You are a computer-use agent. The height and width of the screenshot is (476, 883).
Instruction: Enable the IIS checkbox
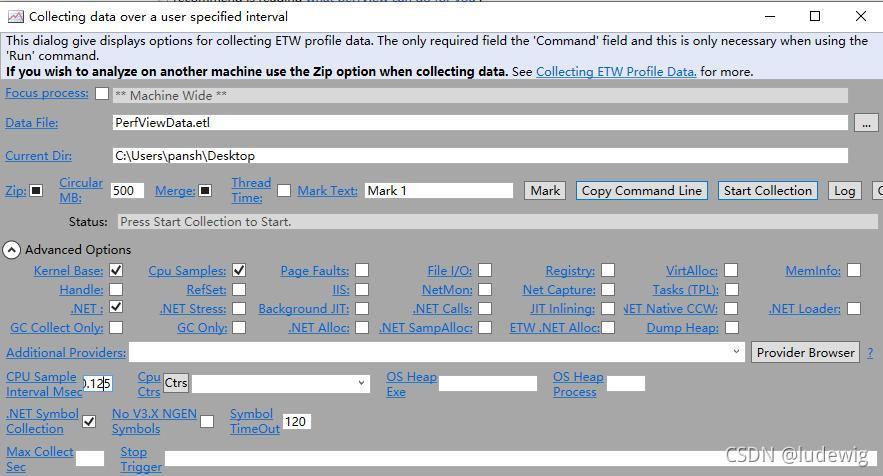[362, 290]
